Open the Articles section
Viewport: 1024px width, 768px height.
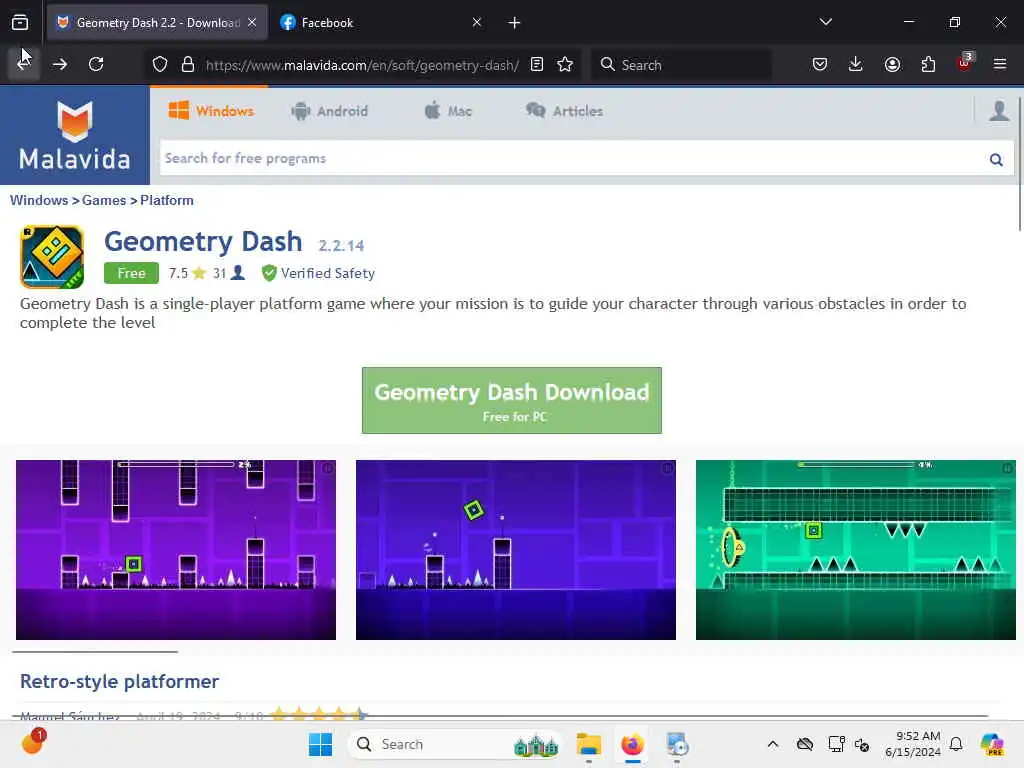[x=565, y=111]
